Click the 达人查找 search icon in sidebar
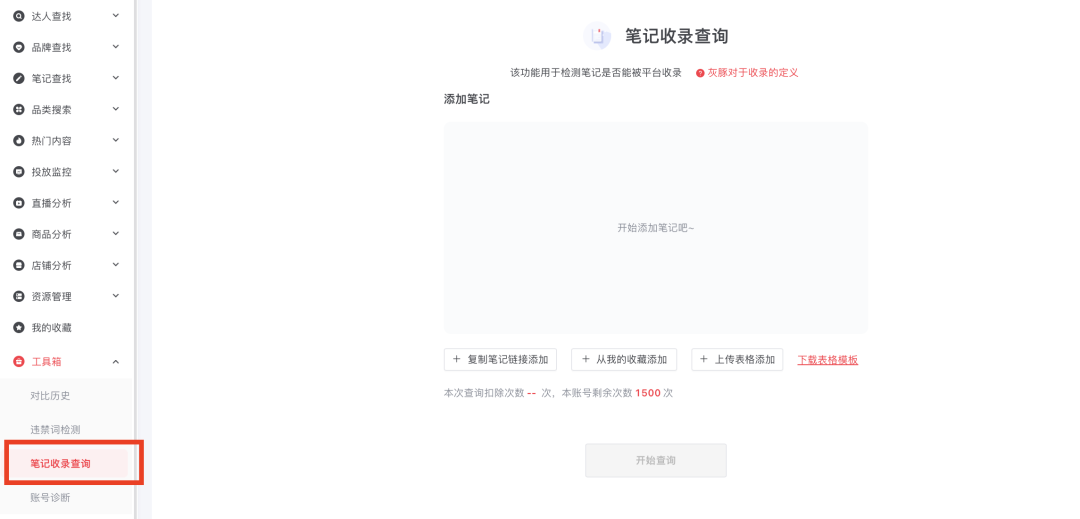 coord(19,16)
